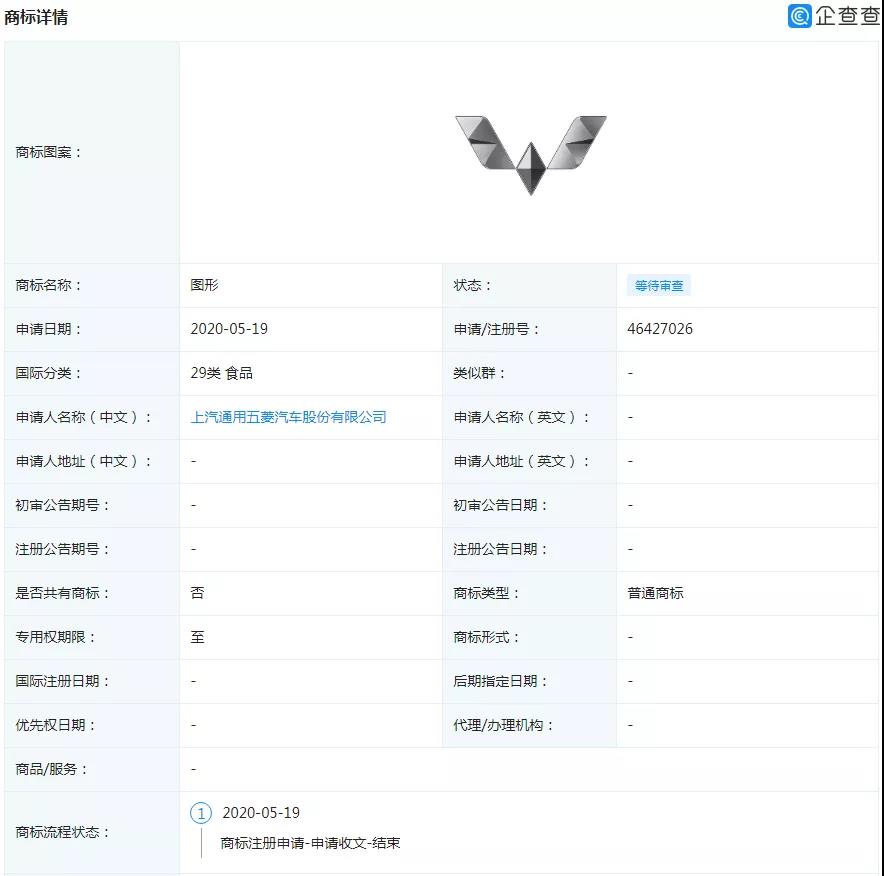Click the 初审公告期号 label
This screenshot has height=876, width=884.
point(63,505)
